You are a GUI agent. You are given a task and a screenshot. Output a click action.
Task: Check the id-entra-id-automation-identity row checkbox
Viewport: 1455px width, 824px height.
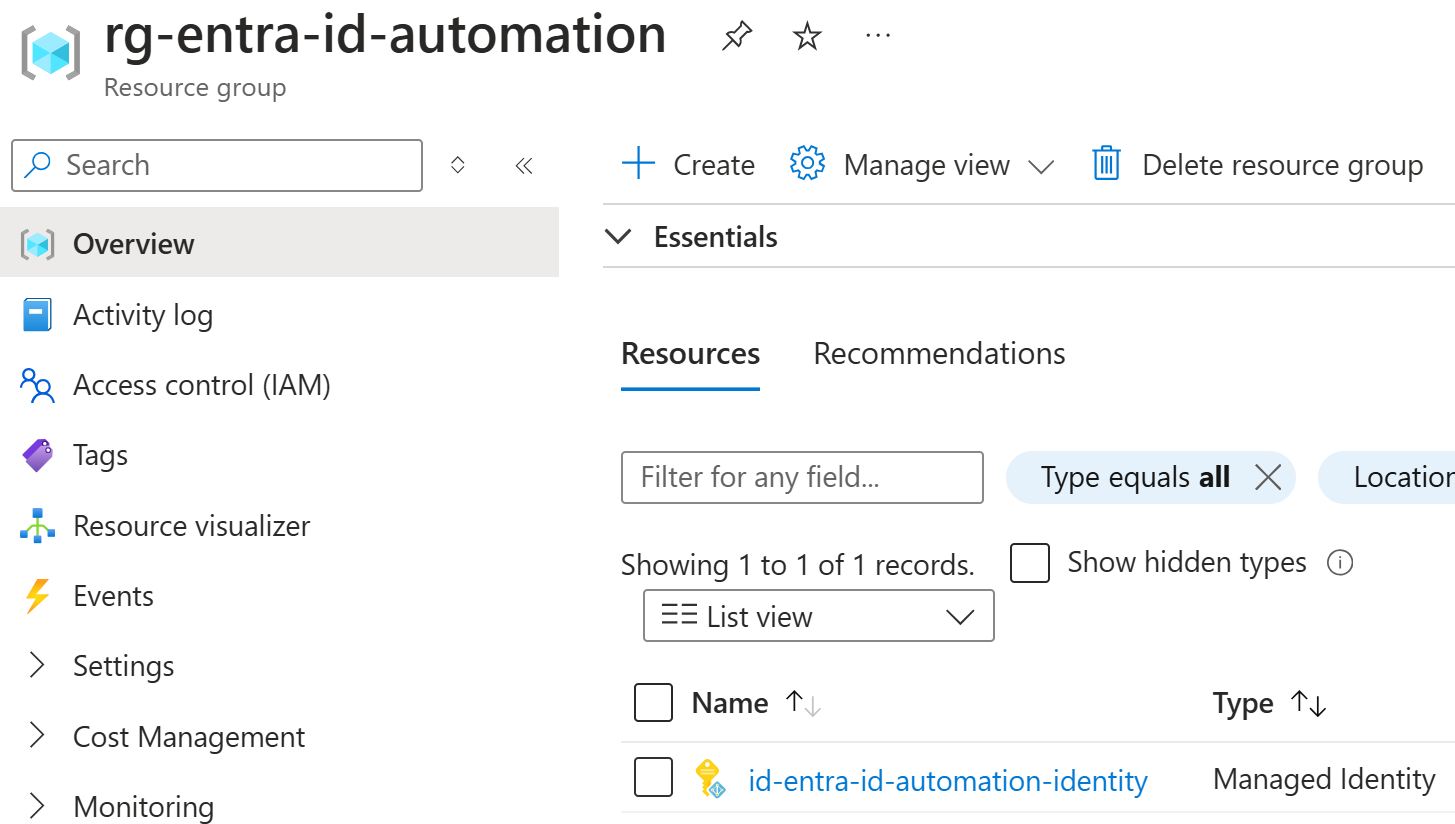click(654, 778)
